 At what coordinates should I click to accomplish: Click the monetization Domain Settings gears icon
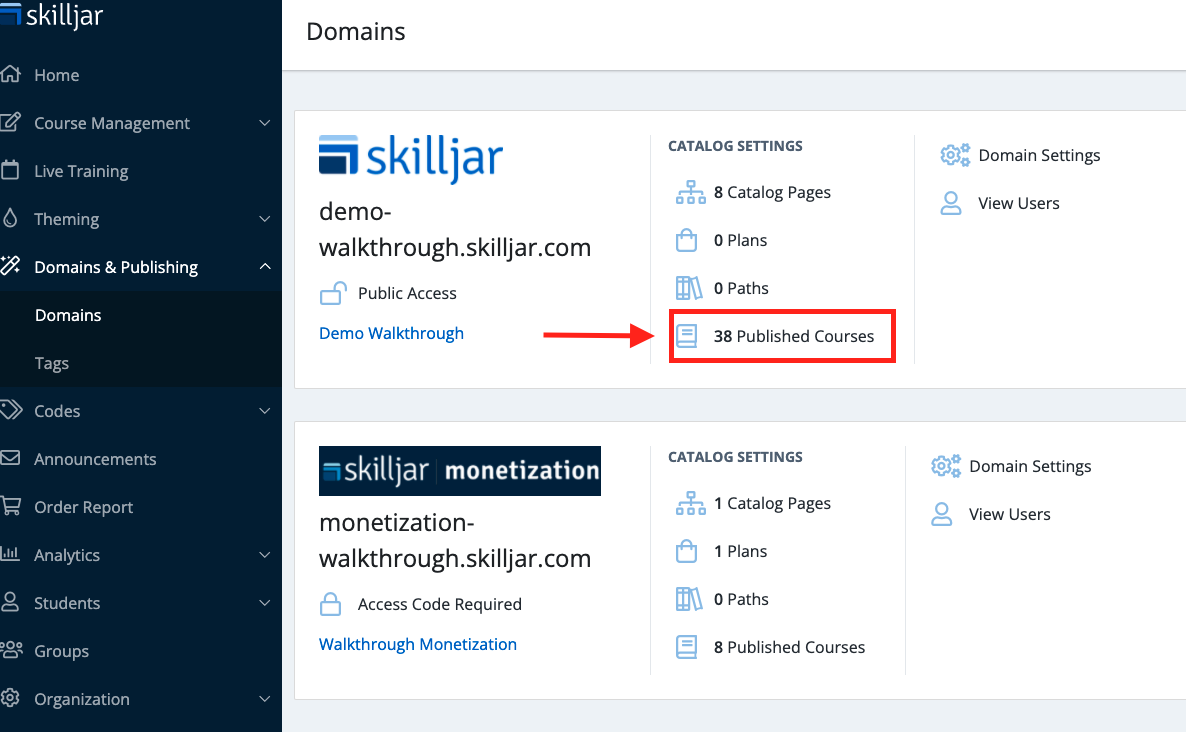946,466
